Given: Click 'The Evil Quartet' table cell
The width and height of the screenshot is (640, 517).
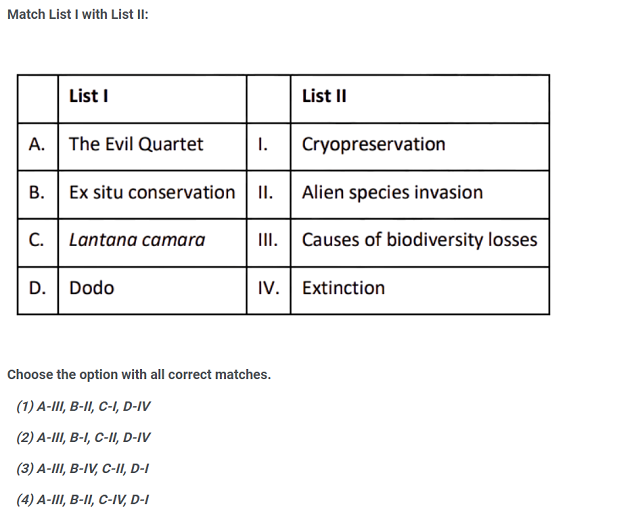Looking at the screenshot, I should coord(136,144).
